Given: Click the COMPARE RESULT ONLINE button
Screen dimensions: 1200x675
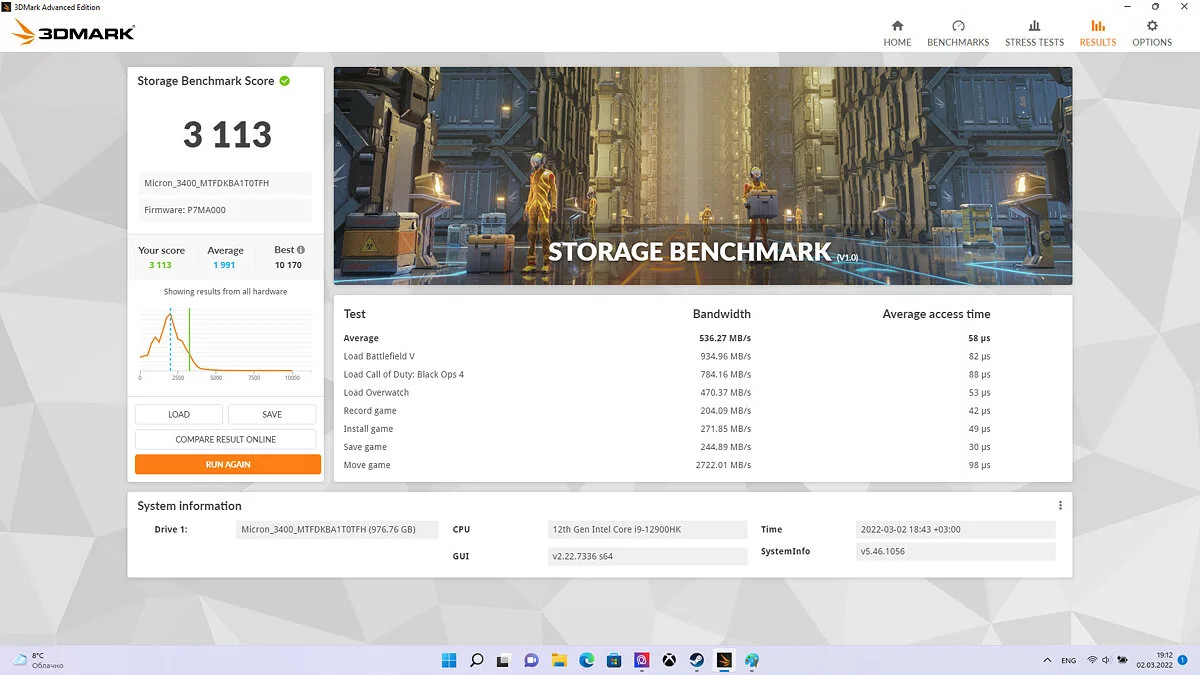Looking at the screenshot, I should pyautogui.click(x=226, y=440).
